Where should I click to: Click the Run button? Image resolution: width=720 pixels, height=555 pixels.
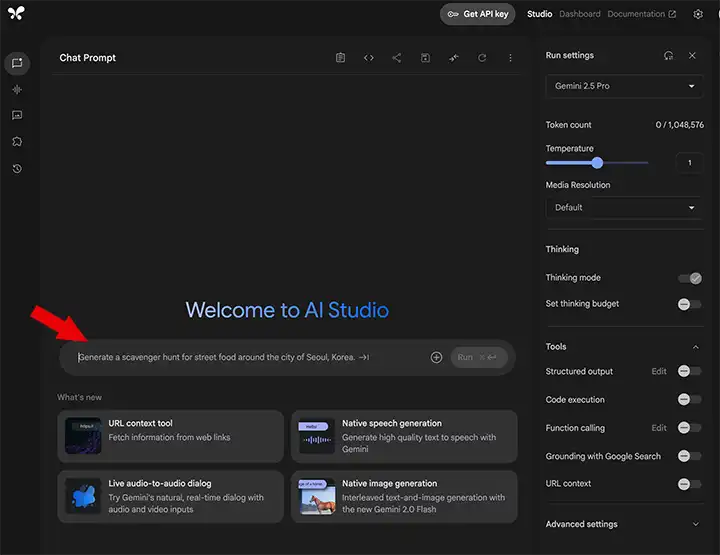[x=479, y=357]
